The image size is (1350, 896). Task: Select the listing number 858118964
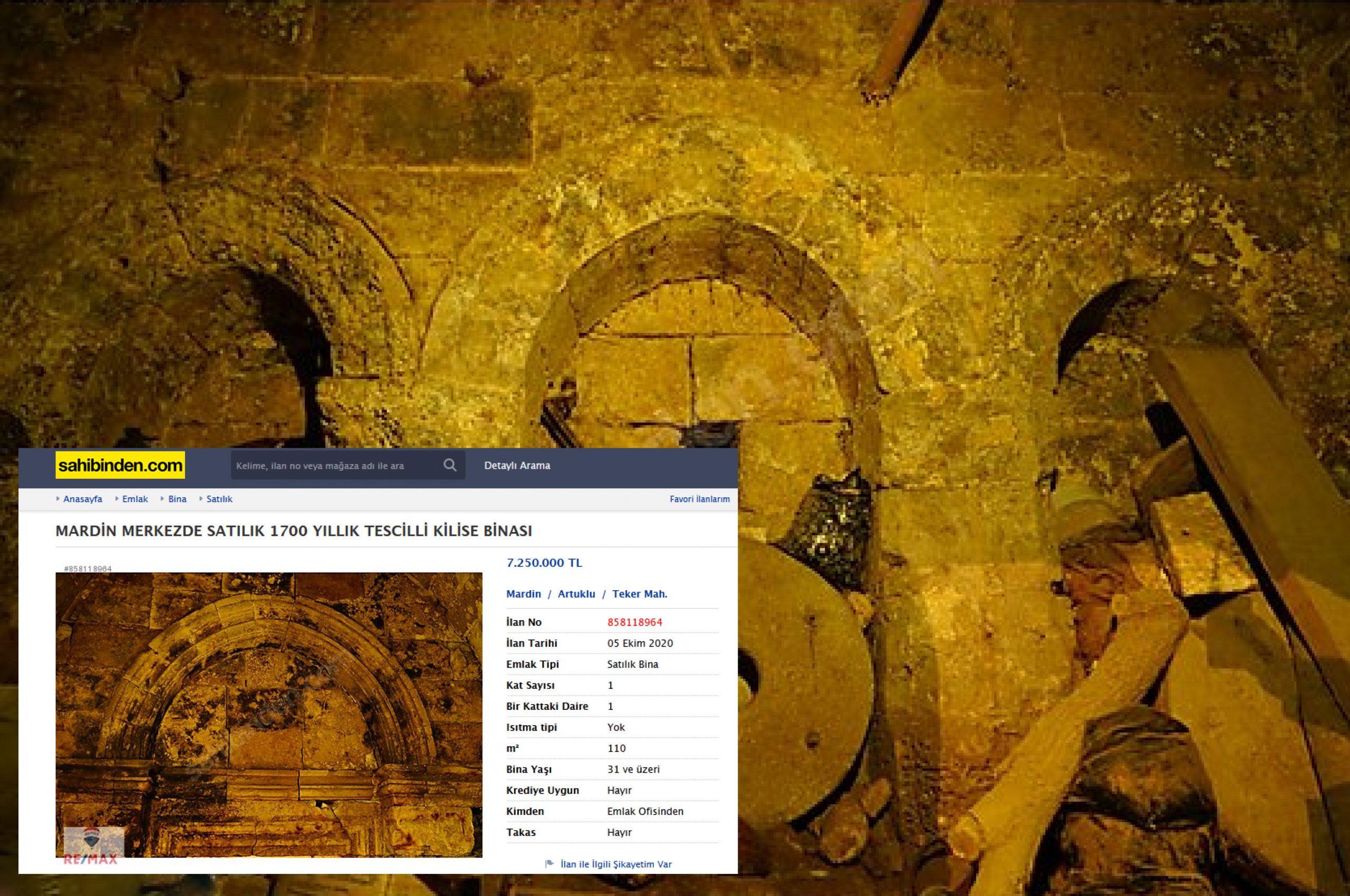635,622
